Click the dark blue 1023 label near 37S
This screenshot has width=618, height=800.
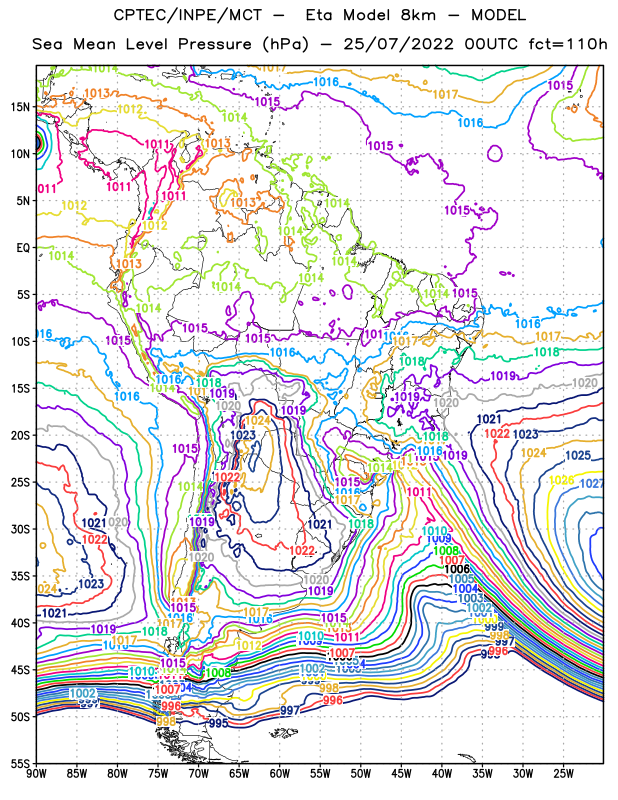click(x=91, y=584)
